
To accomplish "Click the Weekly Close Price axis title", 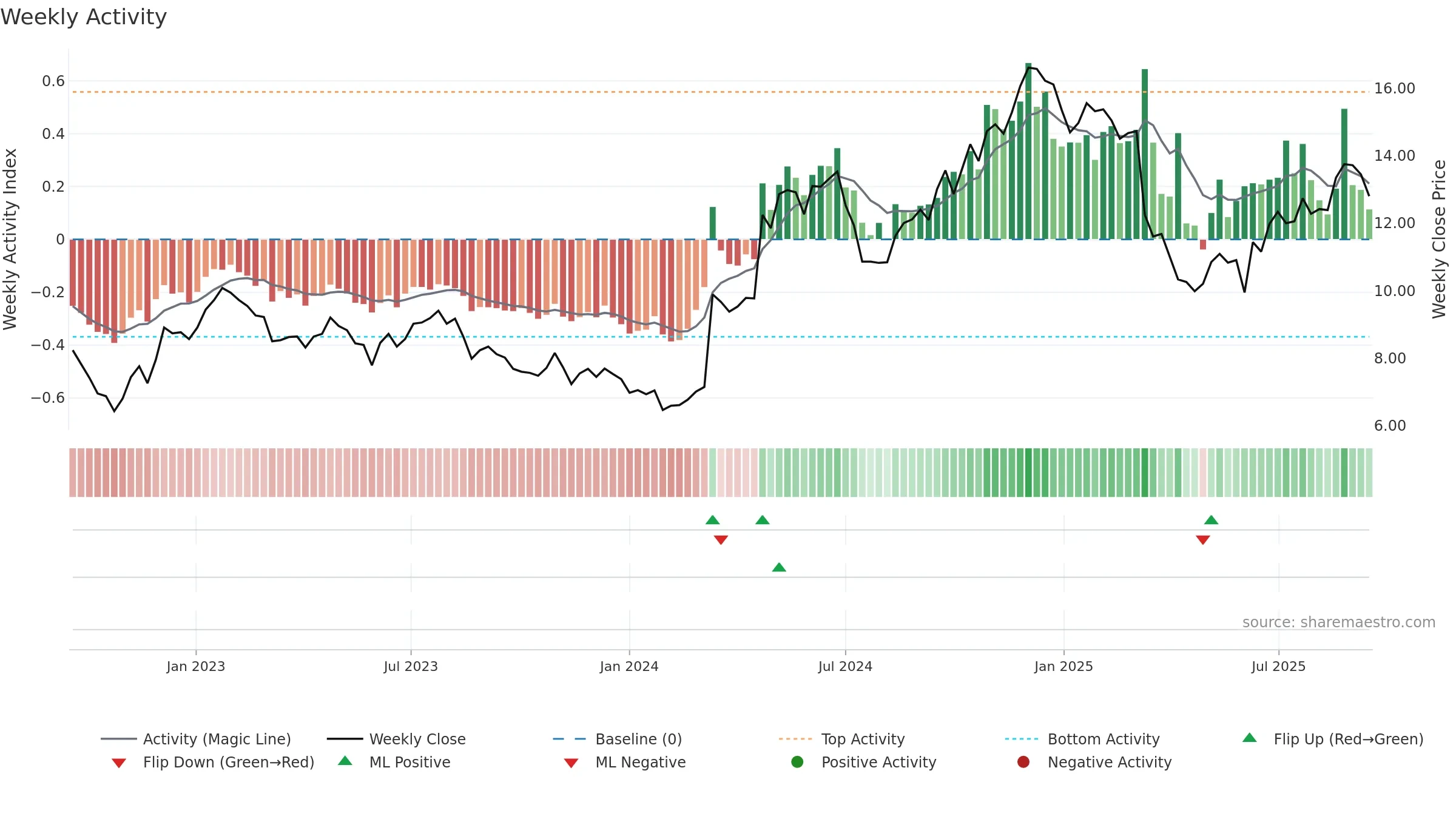I will (x=1440, y=239).
